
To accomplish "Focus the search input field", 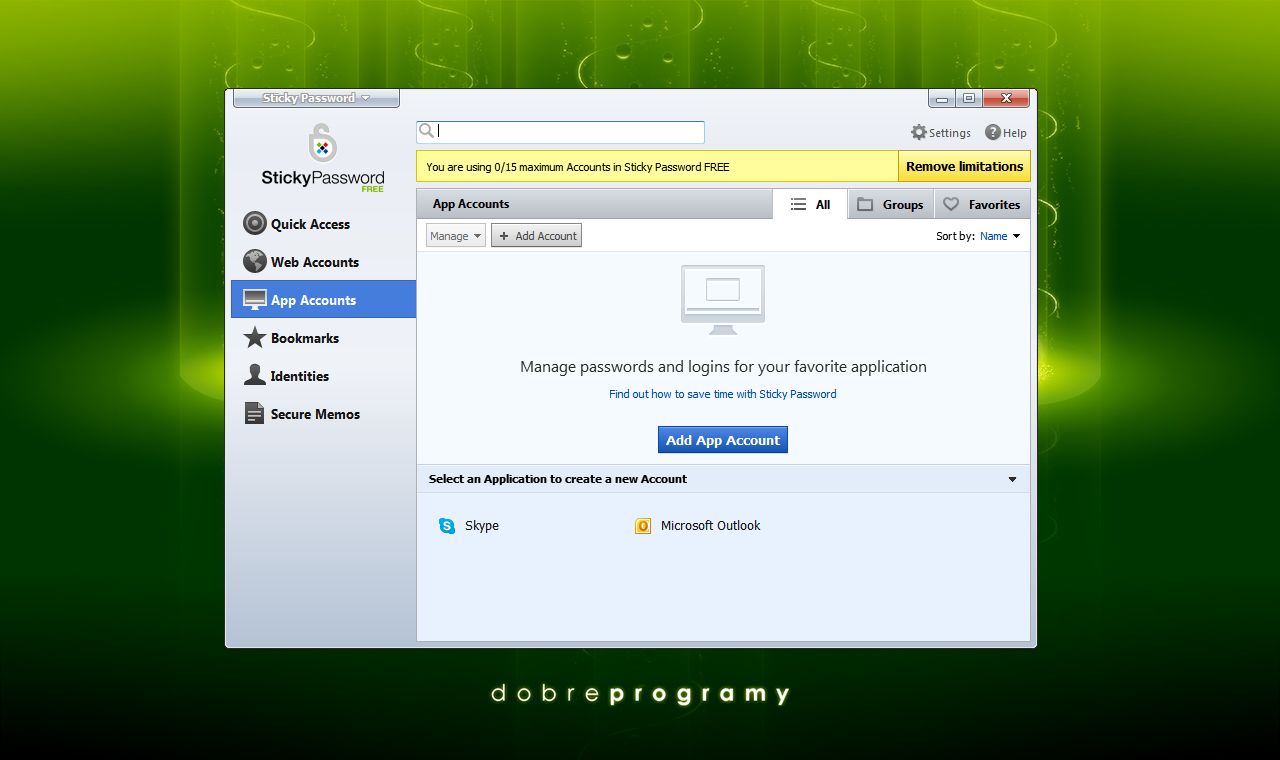I will (x=561, y=131).
